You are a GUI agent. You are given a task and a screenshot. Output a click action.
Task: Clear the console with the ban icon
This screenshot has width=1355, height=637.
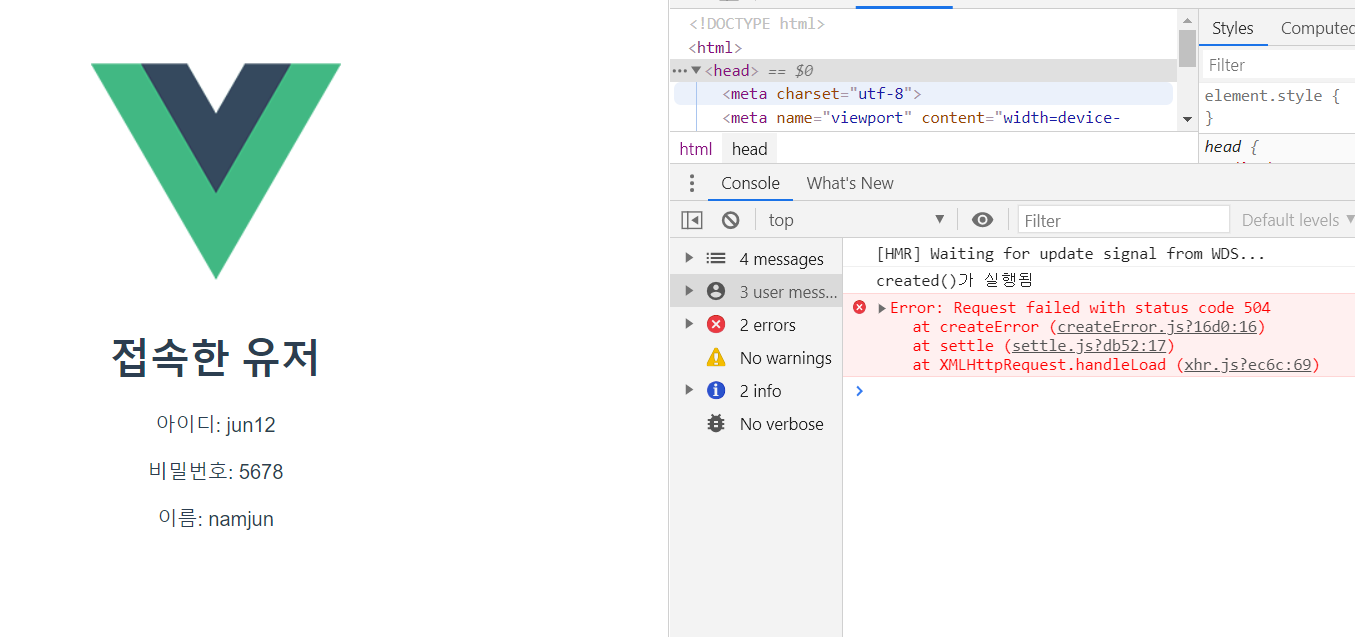(731, 220)
